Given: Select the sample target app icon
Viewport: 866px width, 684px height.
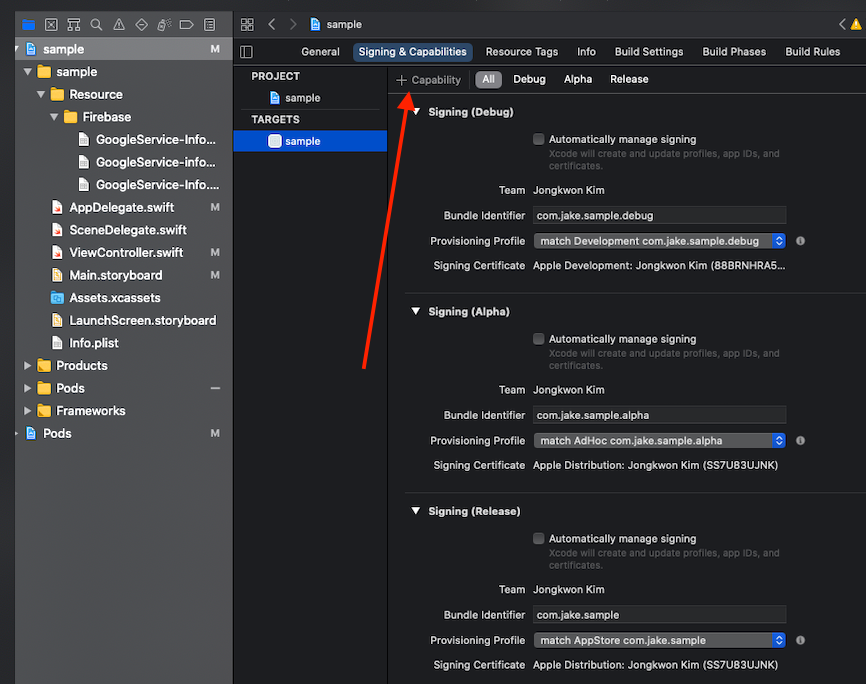Looking at the screenshot, I should (x=274, y=141).
